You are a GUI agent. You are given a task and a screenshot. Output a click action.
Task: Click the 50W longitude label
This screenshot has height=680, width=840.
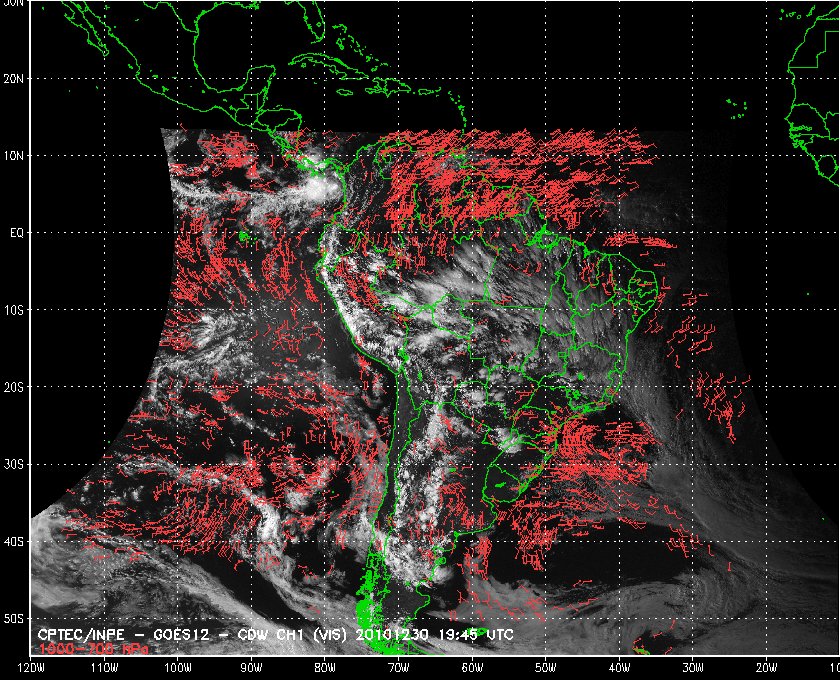click(x=545, y=668)
